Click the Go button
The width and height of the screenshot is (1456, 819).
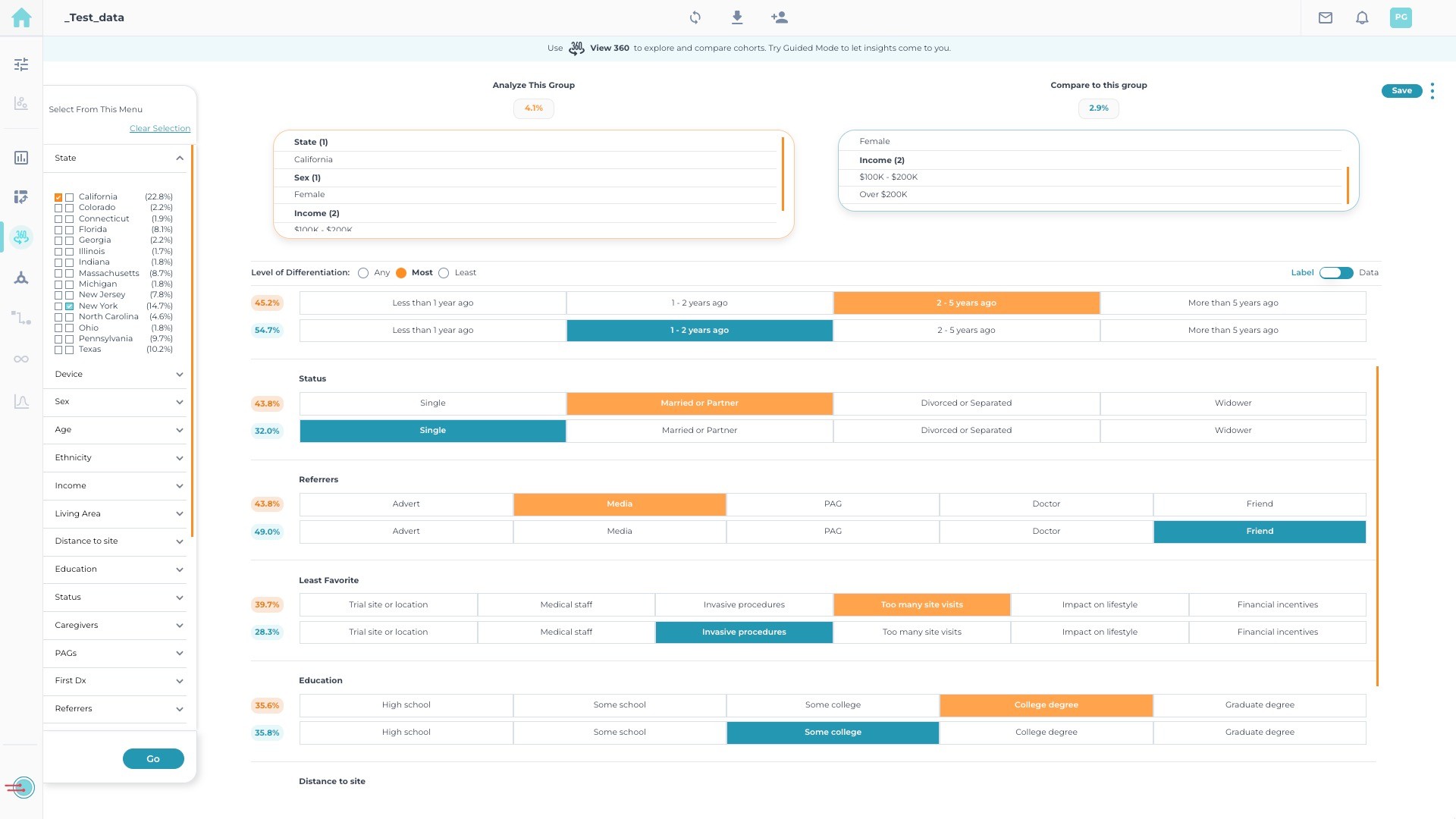(153, 759)
